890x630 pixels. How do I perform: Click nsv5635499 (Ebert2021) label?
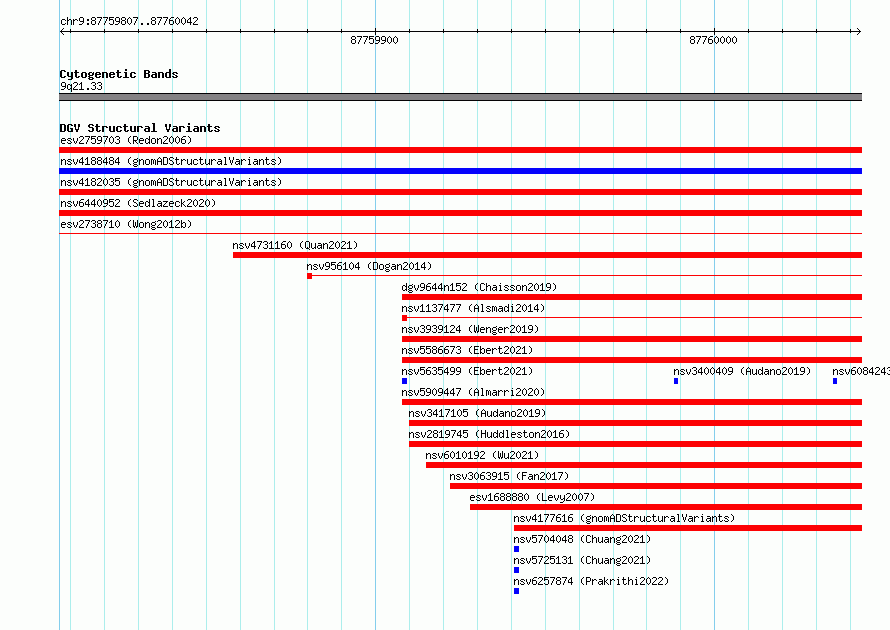point(467,371)
